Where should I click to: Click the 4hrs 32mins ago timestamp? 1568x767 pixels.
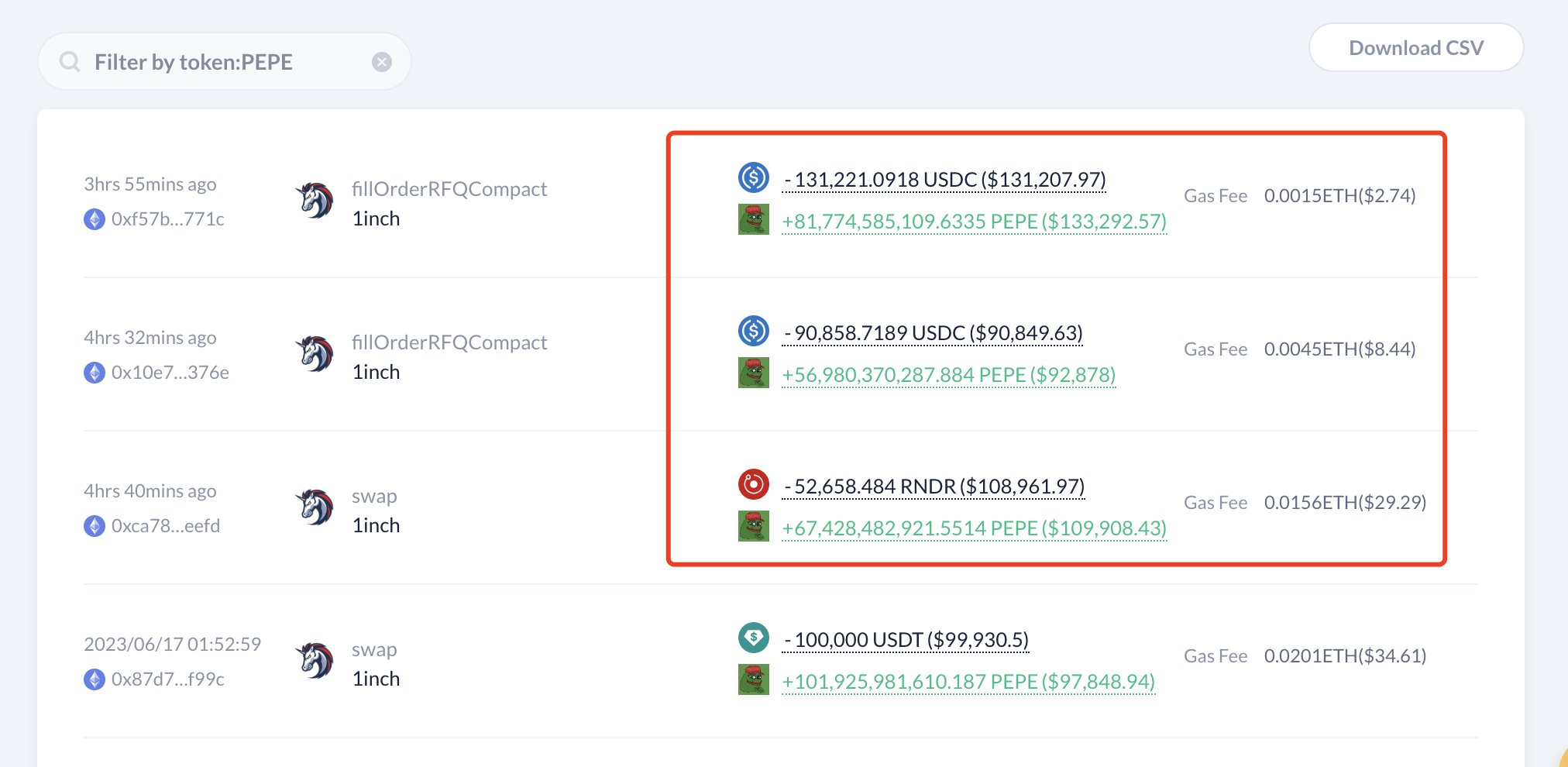[150, 338]
